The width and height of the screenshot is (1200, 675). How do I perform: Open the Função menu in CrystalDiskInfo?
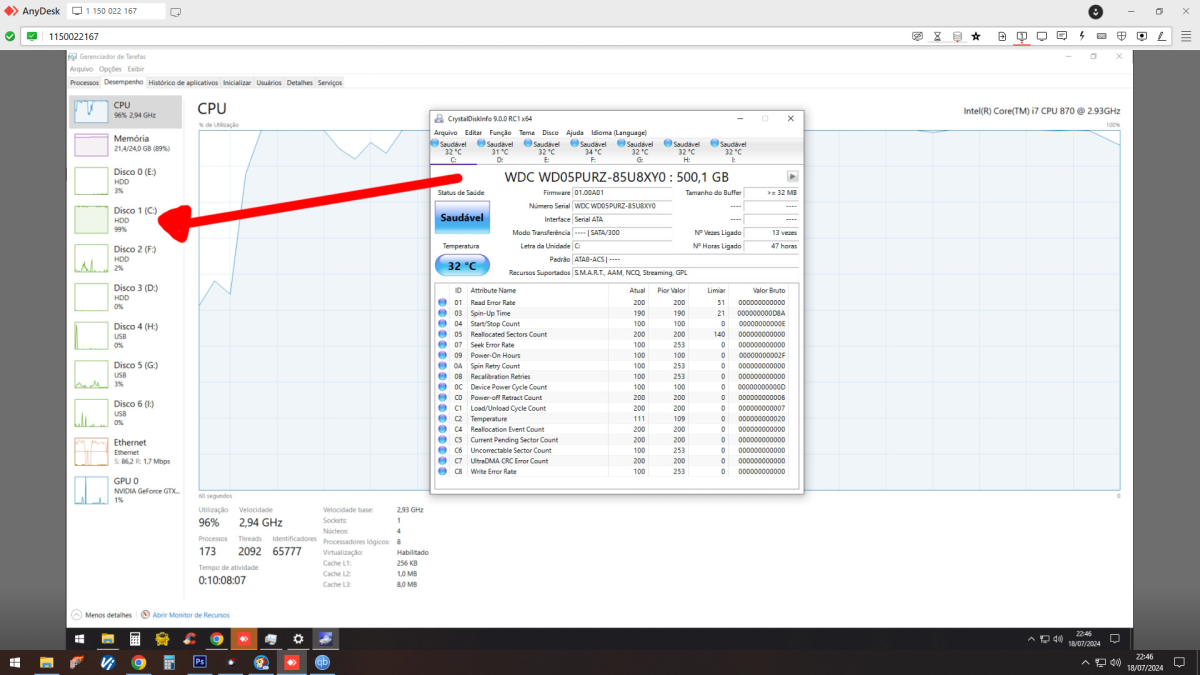point(500,133)
